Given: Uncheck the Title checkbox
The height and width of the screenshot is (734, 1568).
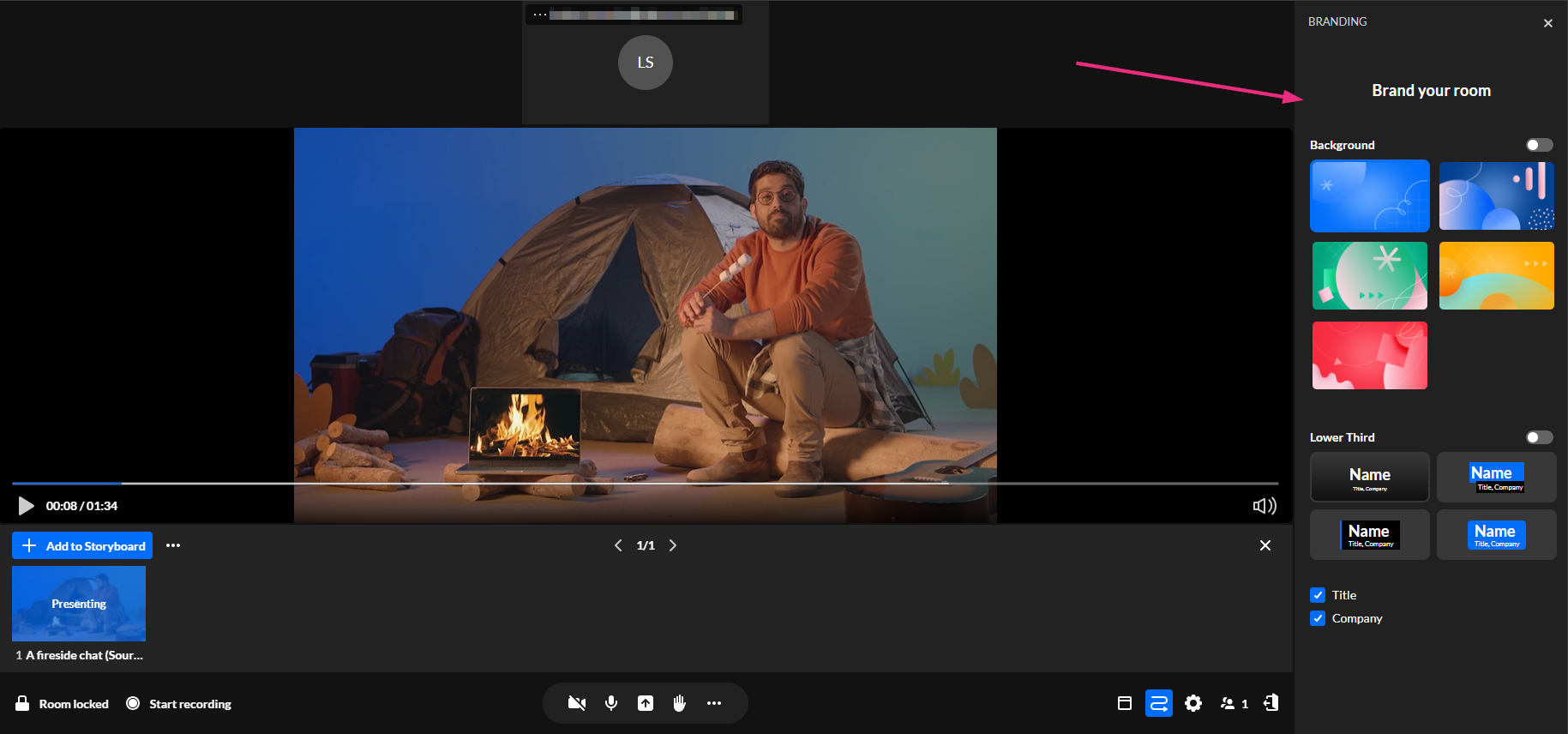Looking at the screenshot, I should click(x=1318, y=595).
